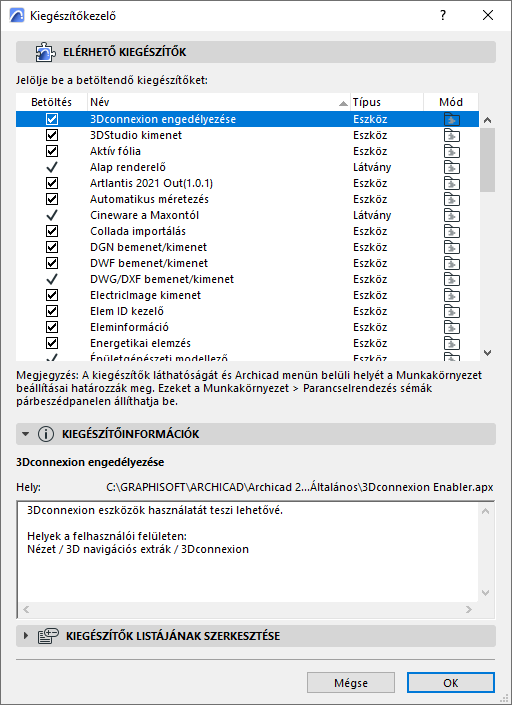This screenshot has width=512, height=705.
Task: Toggle the Aktív fólia loading checkbox
Action: 52,151
